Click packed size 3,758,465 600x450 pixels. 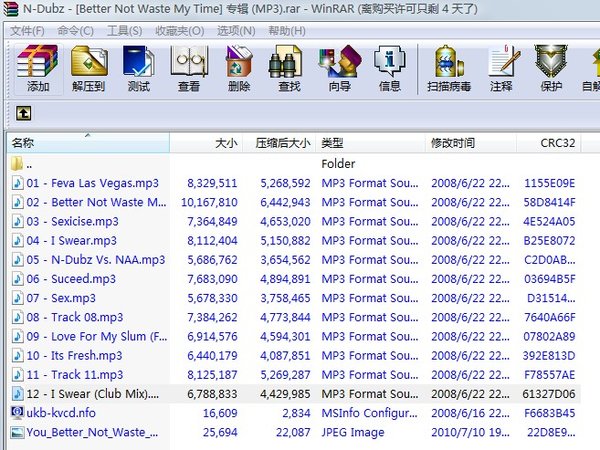[x=285, y=298]
